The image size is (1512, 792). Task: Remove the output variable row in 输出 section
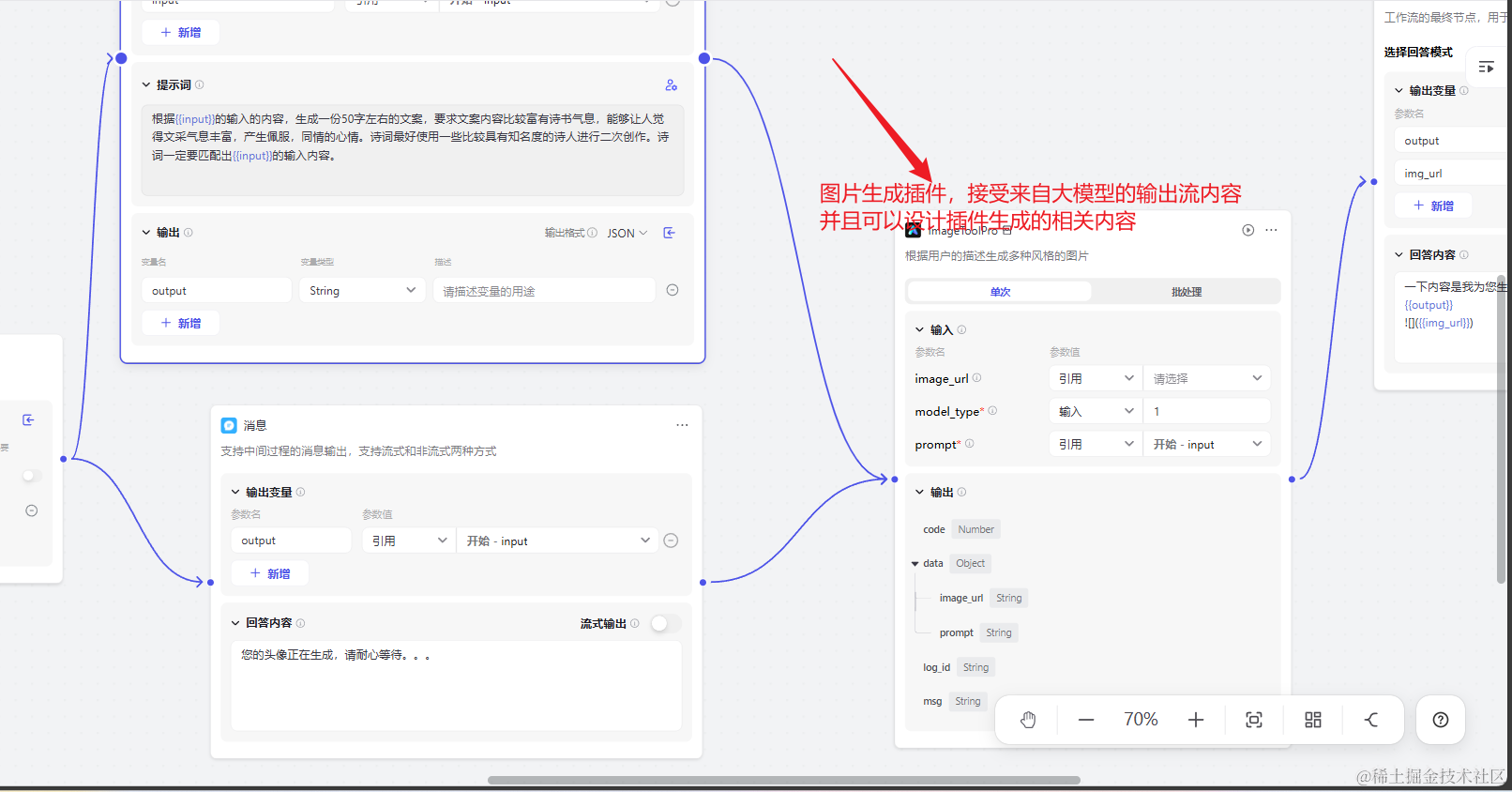[x=673, y=290]
